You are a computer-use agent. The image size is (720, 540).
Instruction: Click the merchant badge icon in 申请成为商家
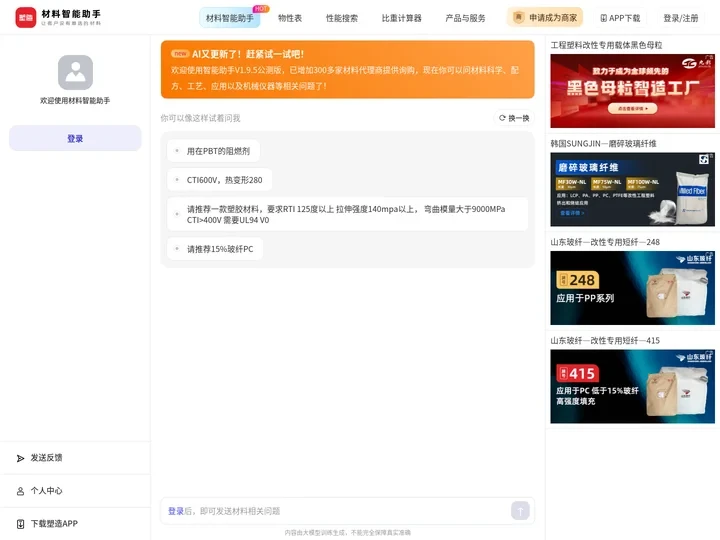point(518,17)
